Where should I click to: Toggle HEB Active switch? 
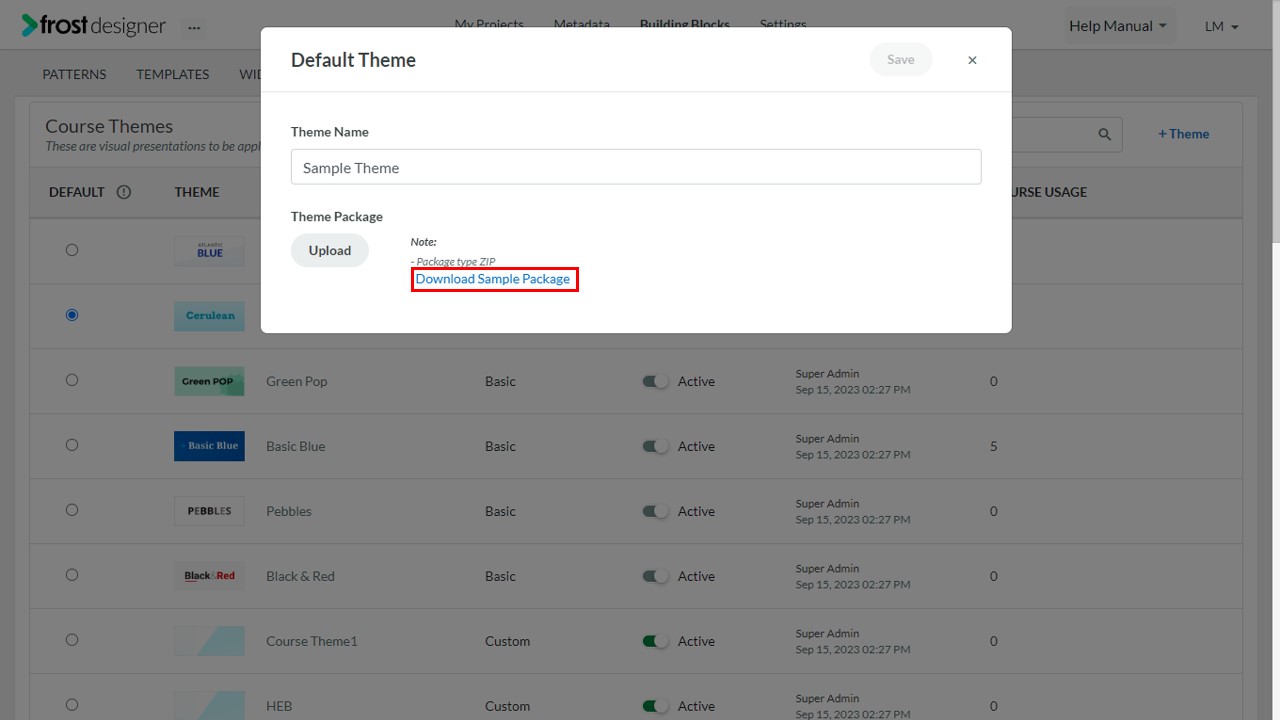pyautogui.click(x=655, y=706)
